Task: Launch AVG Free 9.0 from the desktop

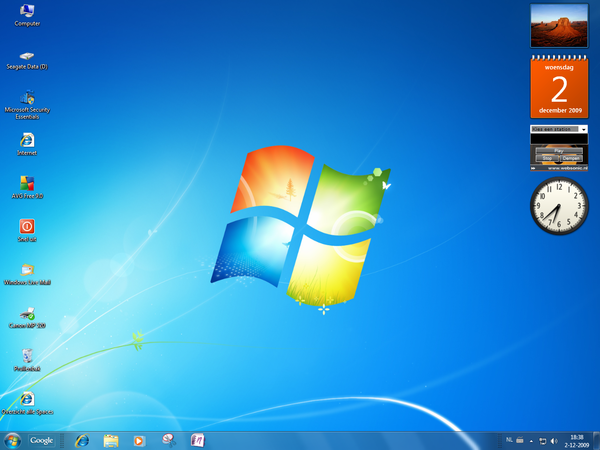Action: tap(27, 188)
